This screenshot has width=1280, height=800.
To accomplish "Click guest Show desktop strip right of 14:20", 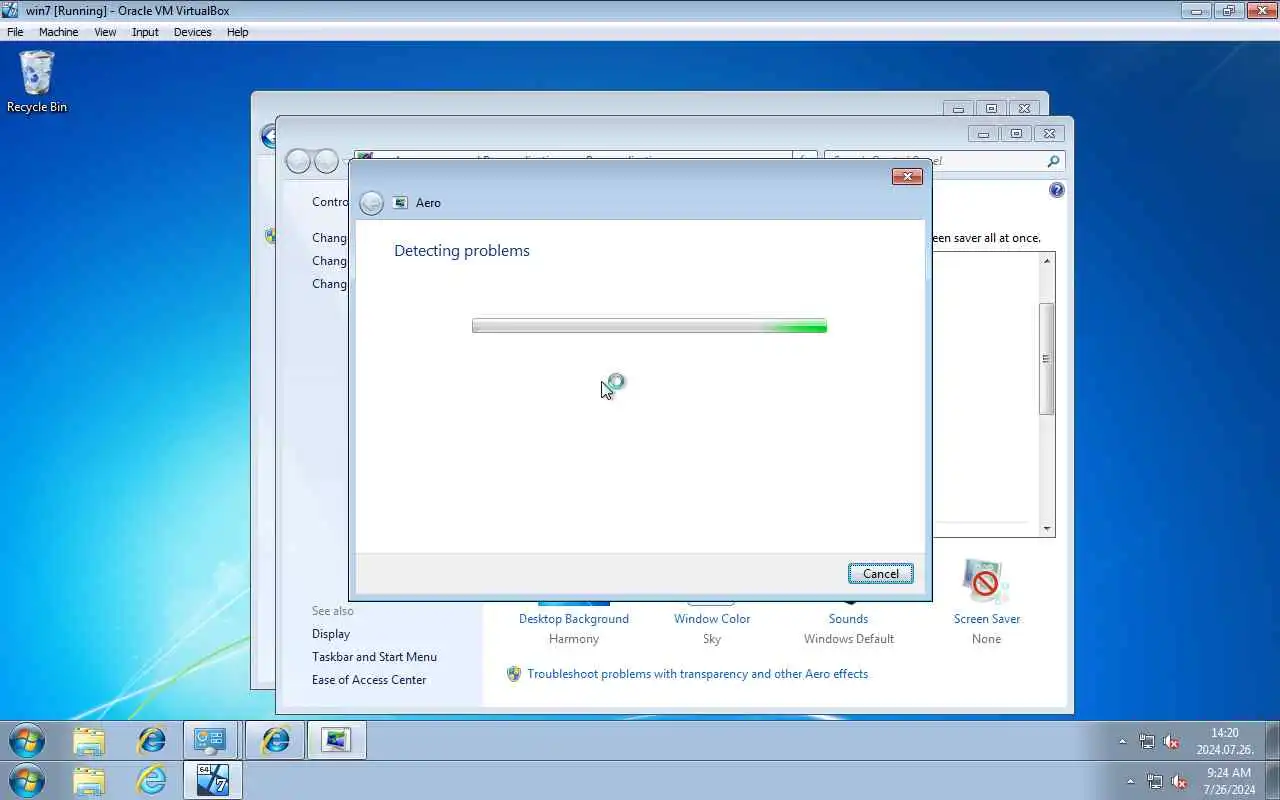I will [x=1271, y=741].
